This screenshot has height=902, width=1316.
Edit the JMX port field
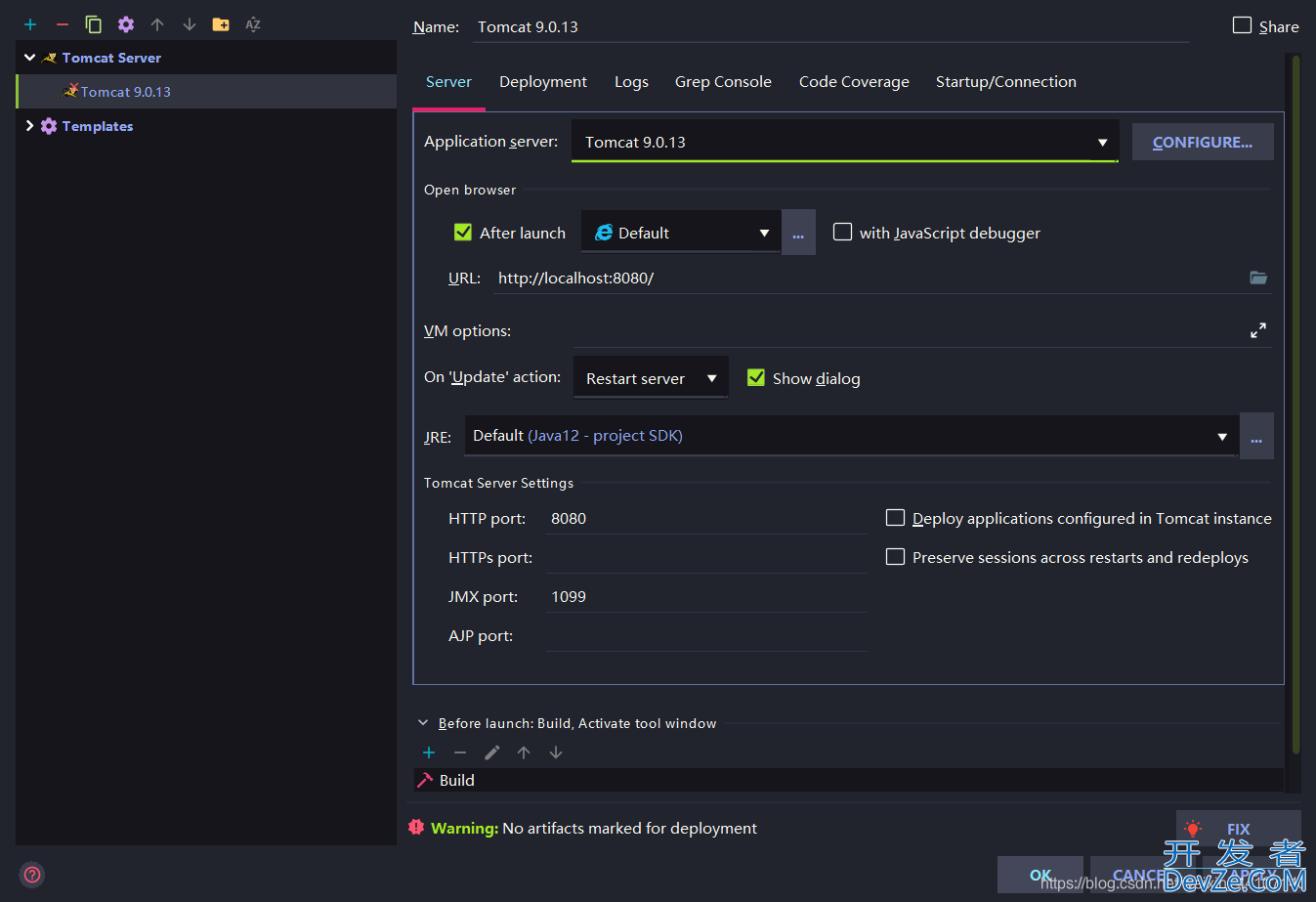pos(706,596)
